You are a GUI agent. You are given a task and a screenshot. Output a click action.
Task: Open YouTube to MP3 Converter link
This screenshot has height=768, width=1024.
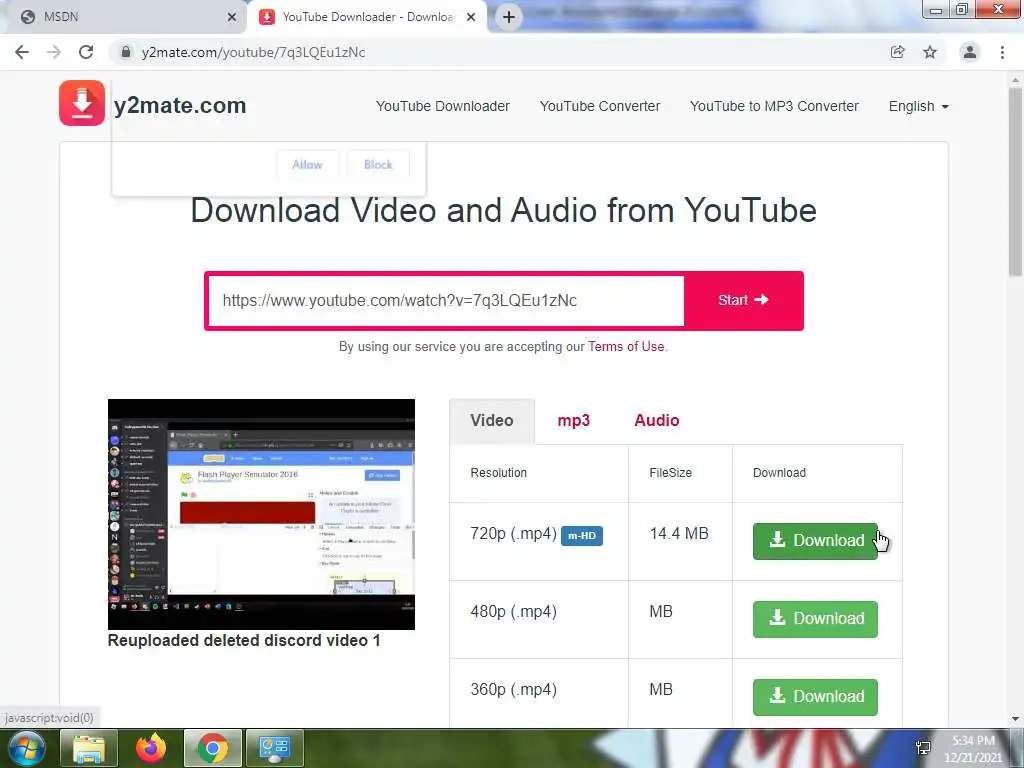(x=774, y=106)
